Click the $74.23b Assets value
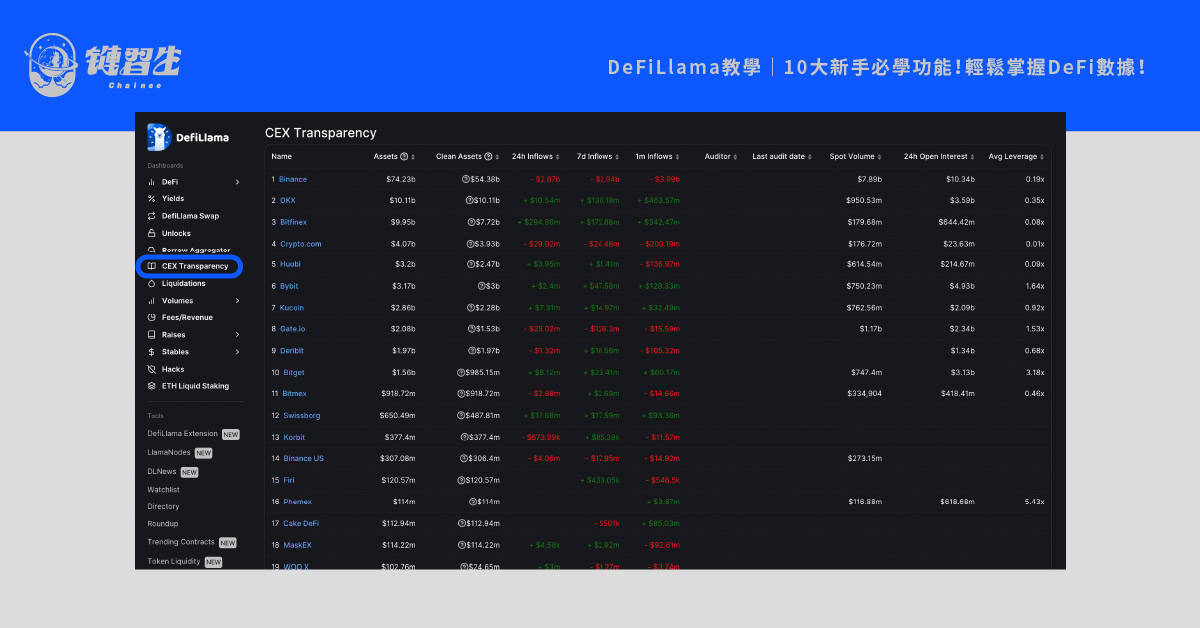Viewport: 1200px width, 628px height. tap(401, 179)
